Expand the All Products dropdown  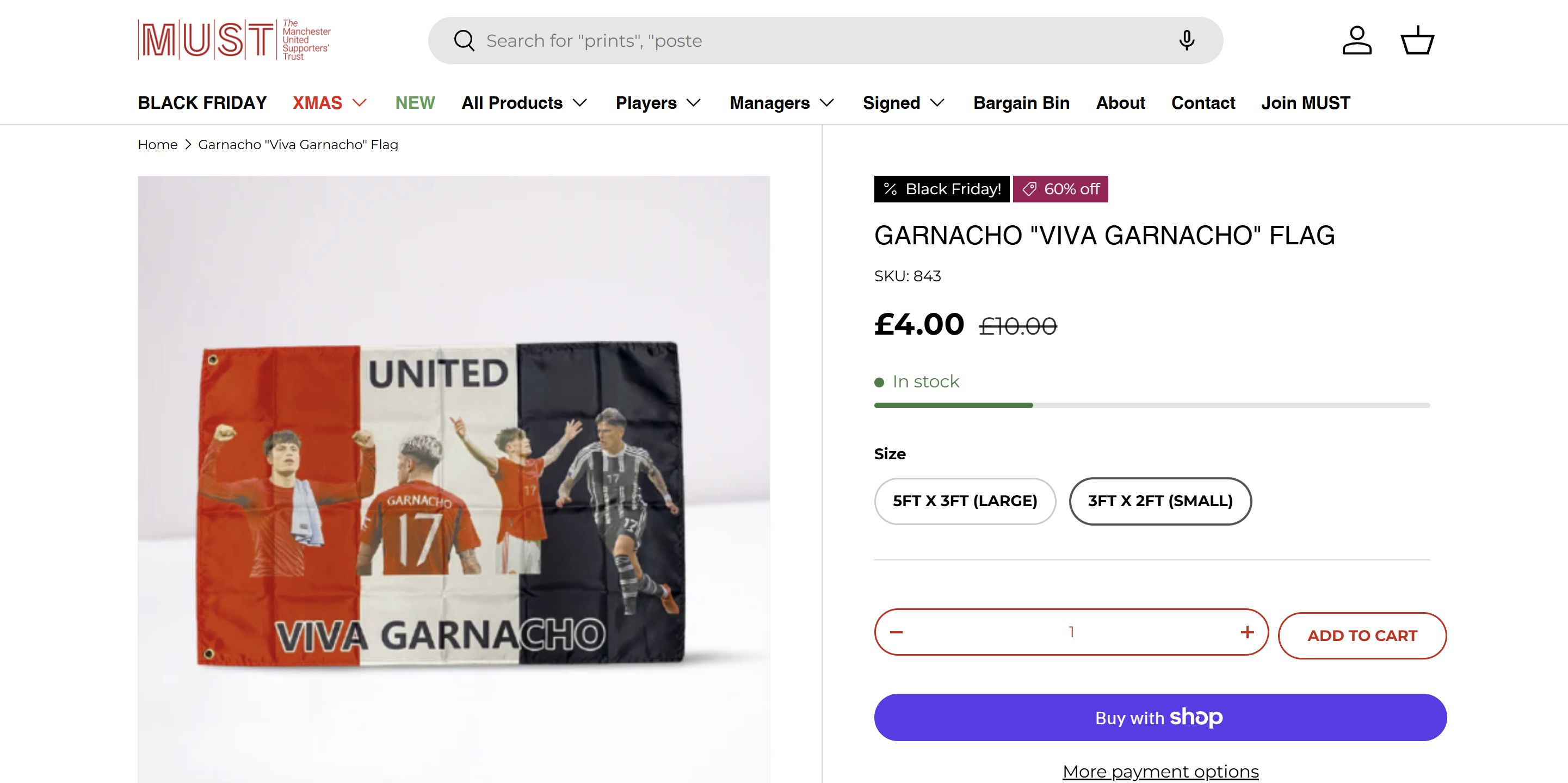[524, 103]
